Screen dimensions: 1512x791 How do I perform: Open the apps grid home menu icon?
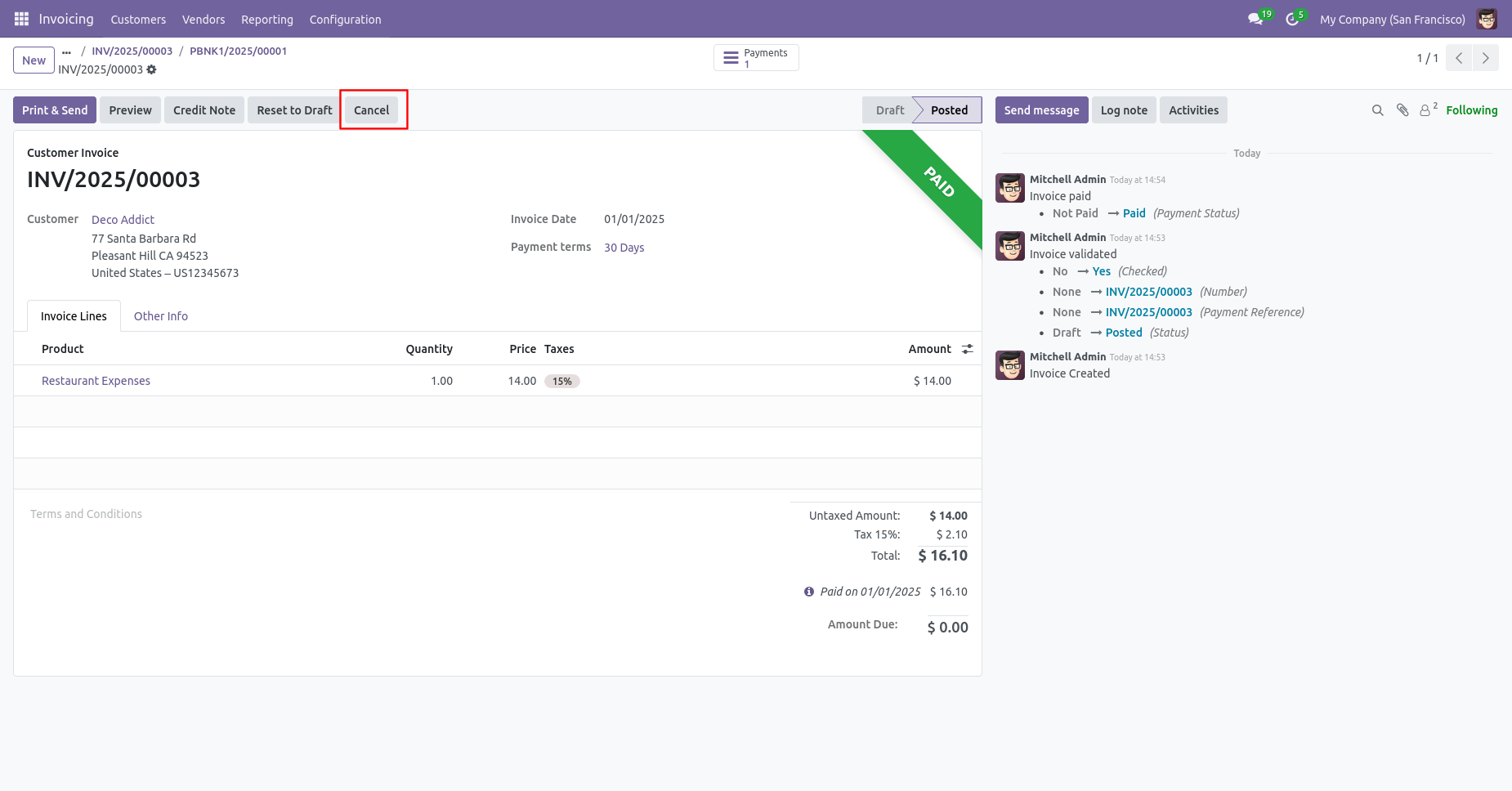pos(21,19)
